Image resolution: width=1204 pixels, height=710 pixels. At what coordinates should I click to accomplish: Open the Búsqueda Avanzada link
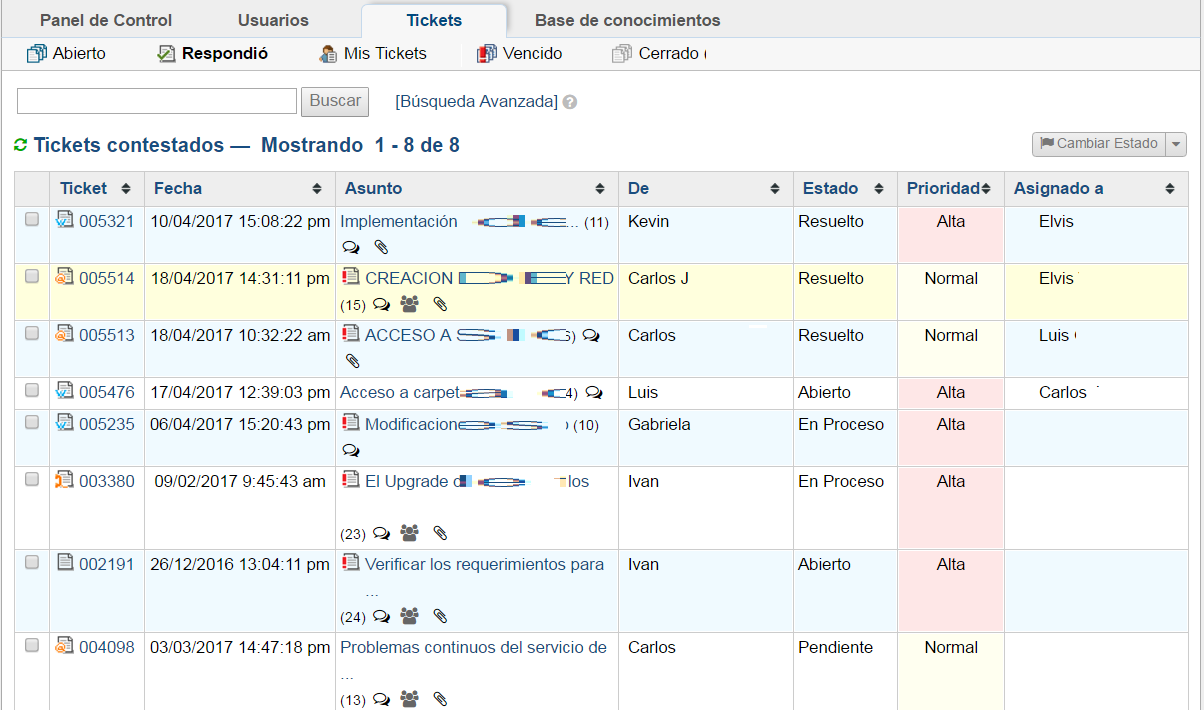tap(476, 102)
